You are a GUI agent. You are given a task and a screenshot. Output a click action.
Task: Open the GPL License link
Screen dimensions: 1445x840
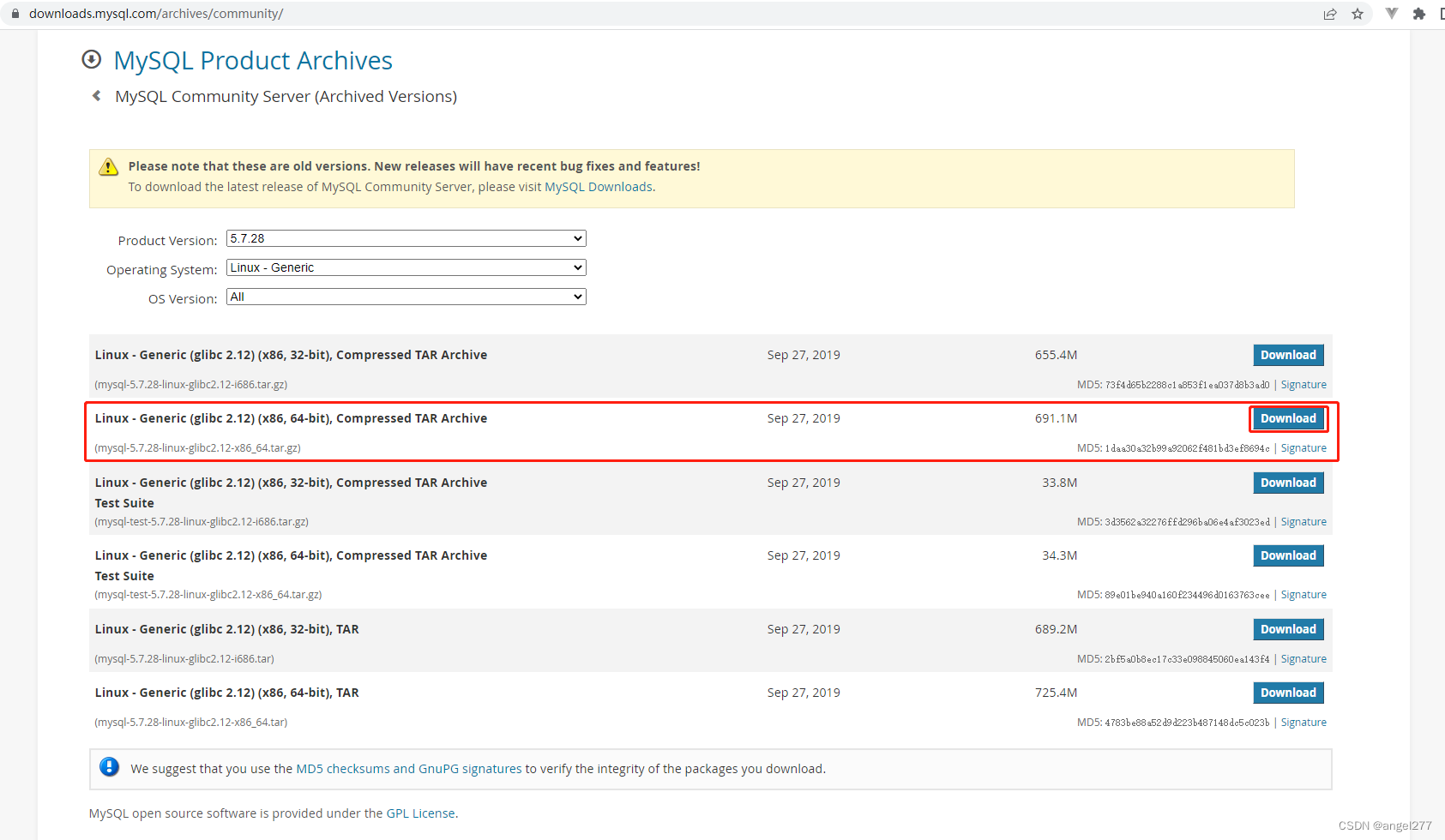[x=420, y=813]
